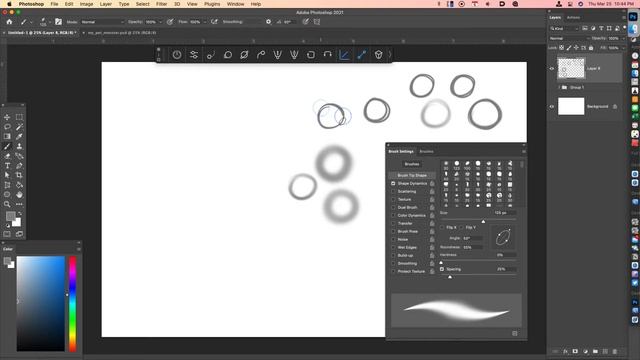The height and width of the screenshot is (360, 640).
Task: Select the Move tool
Action: [x=7, y=117]
